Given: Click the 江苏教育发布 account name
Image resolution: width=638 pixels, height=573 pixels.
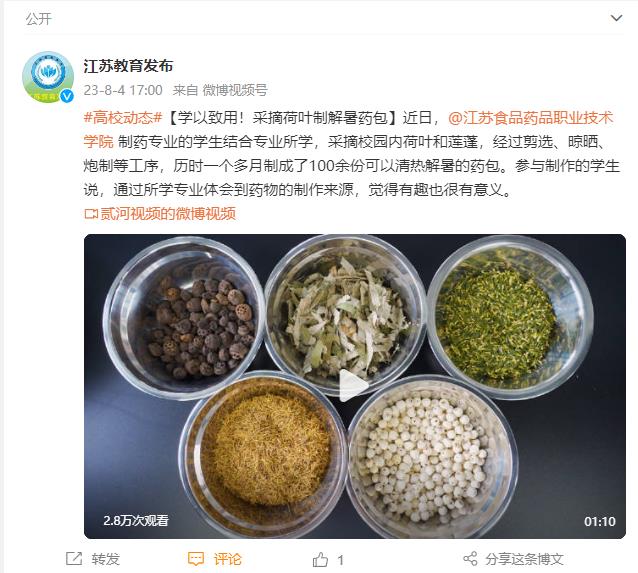Looking at the screenshot, I should (x=128, y=66).
